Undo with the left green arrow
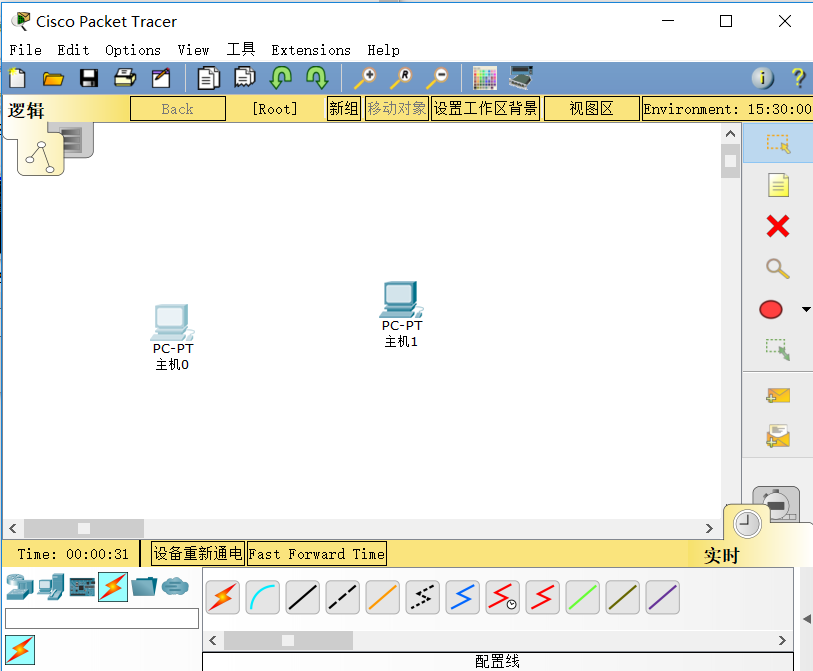The image size is (813, 671). click(x=281, y=78)
